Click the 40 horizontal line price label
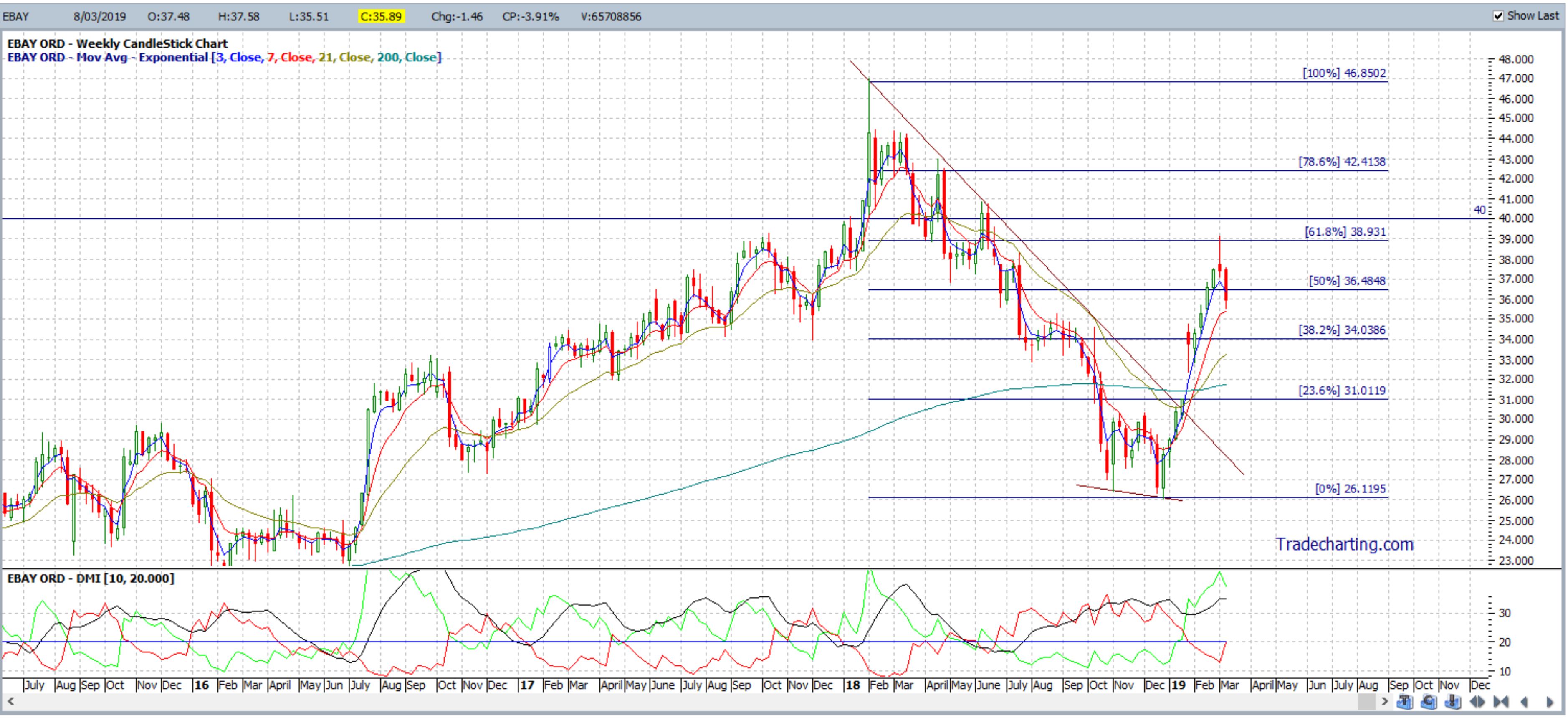 point(1480,210)
